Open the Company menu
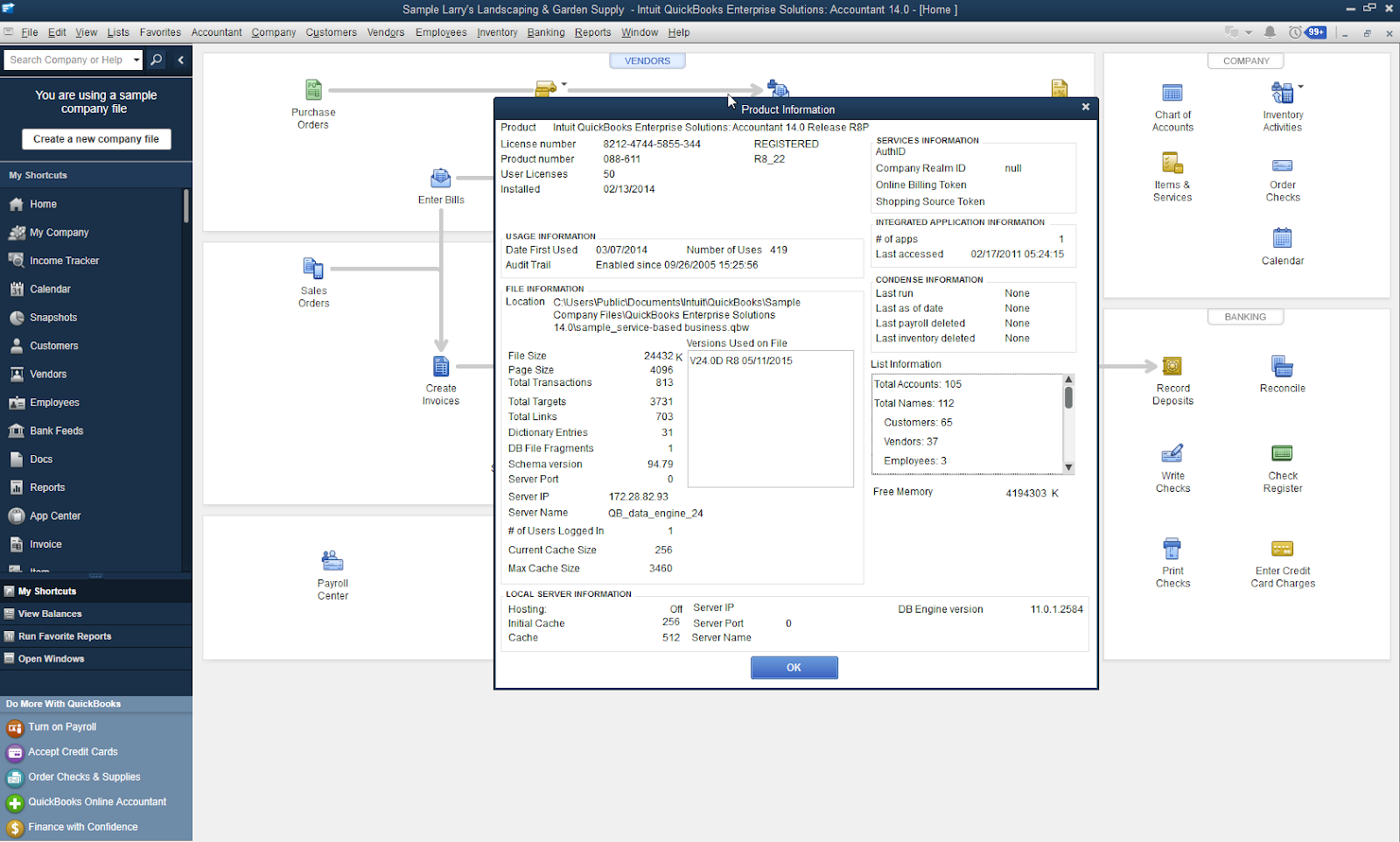The height and width of the screenshot is (842, 1400). (274, 32)
